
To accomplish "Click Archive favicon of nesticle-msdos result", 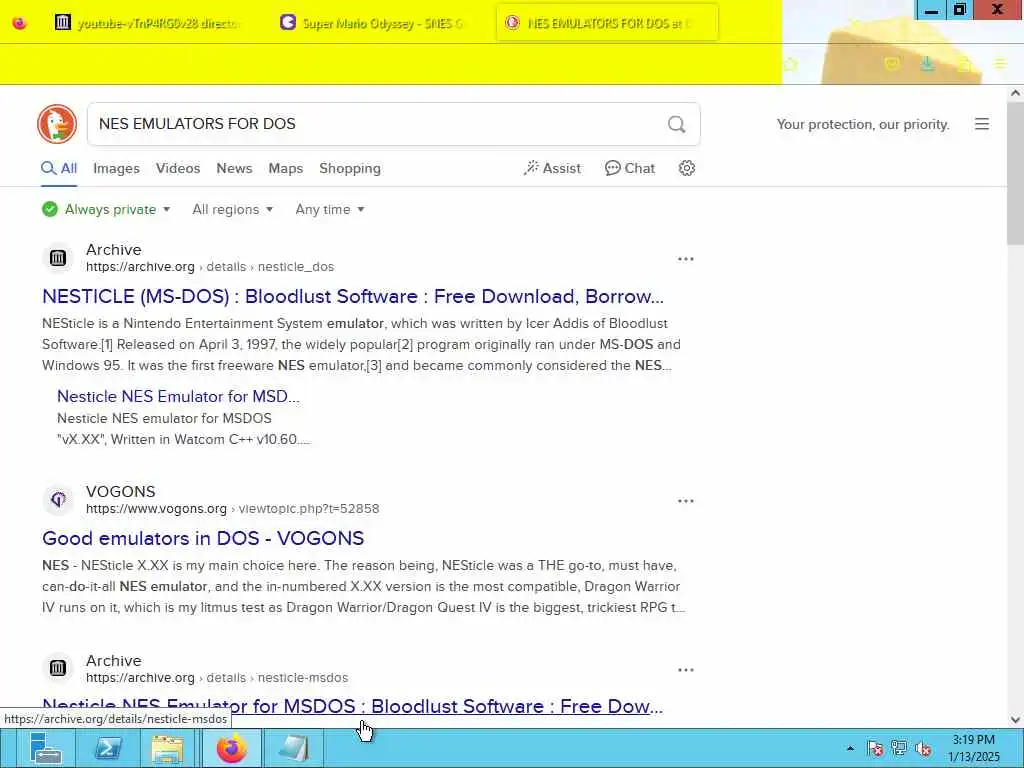I will (x=58, y=668).
